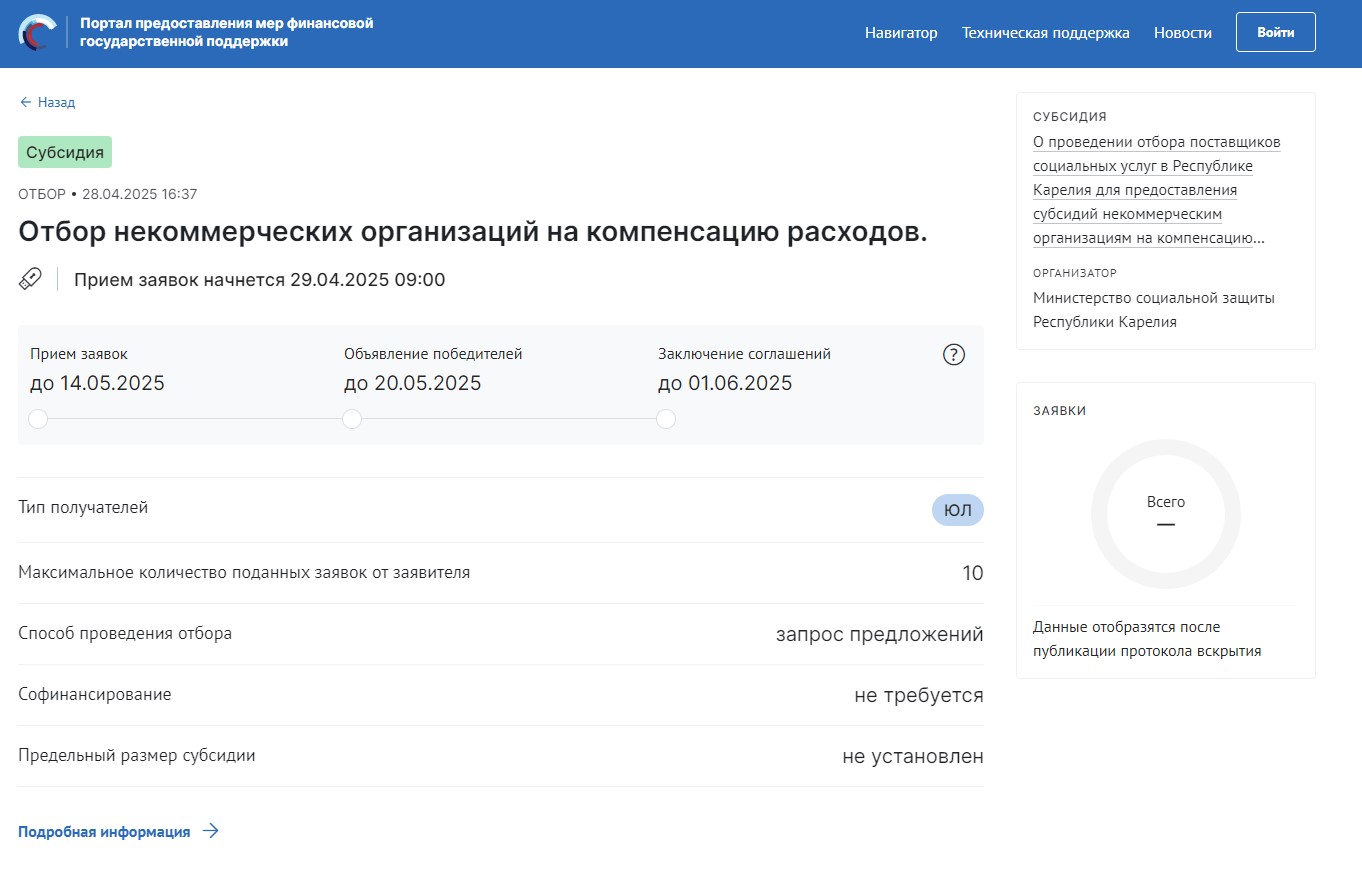
Task: Open the Навигатор menu item
Action: pyautogui.click(x=901, y=33)
